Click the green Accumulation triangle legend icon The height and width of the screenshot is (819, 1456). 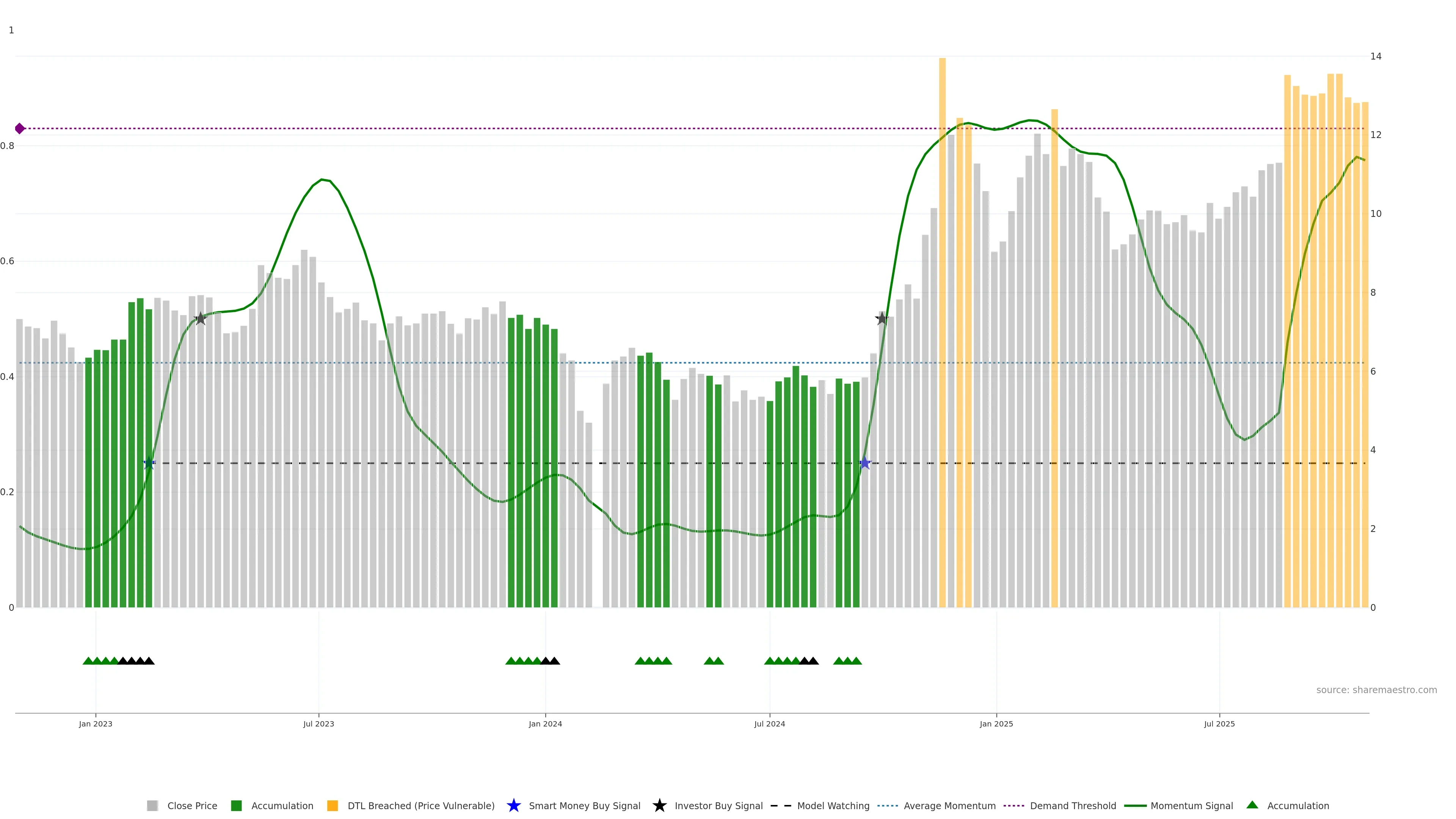click(1252, 805)
